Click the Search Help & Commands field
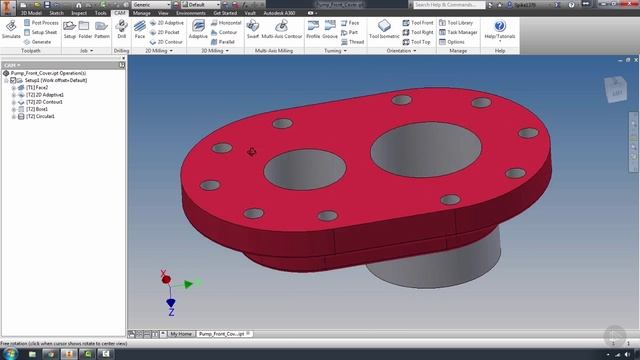Viewport: 640px width, 360px height. pyautogui.click(x=448, y=4)
